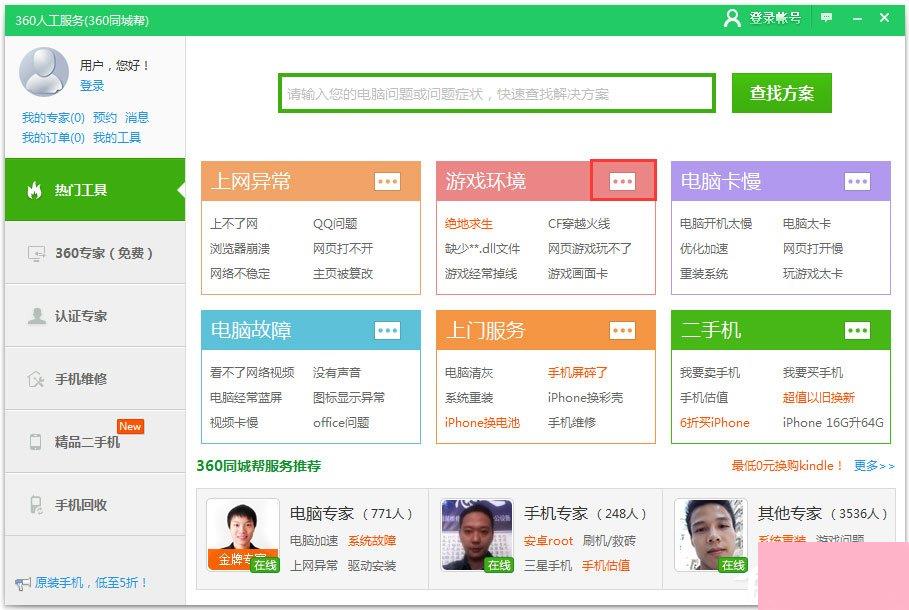The width and height of the screenshot is (909, 610).
Task: Click the 电脑专家 expert photo
Action: (x=243, y=535)
